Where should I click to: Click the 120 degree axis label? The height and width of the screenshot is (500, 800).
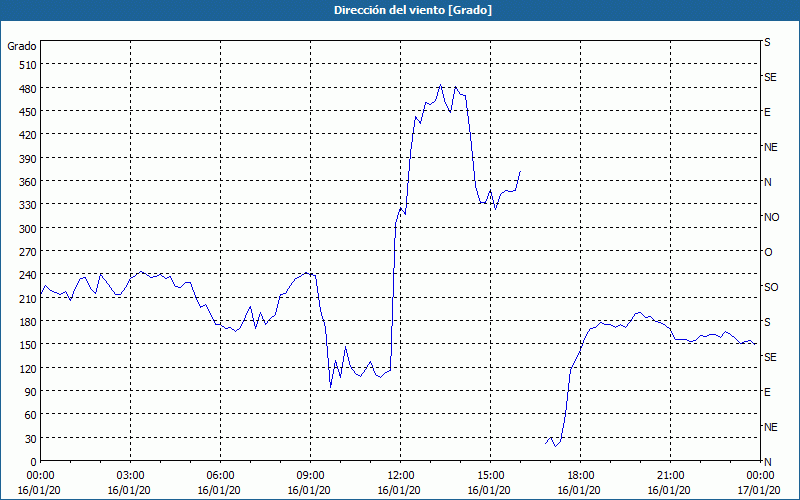(x=28, y=368)
